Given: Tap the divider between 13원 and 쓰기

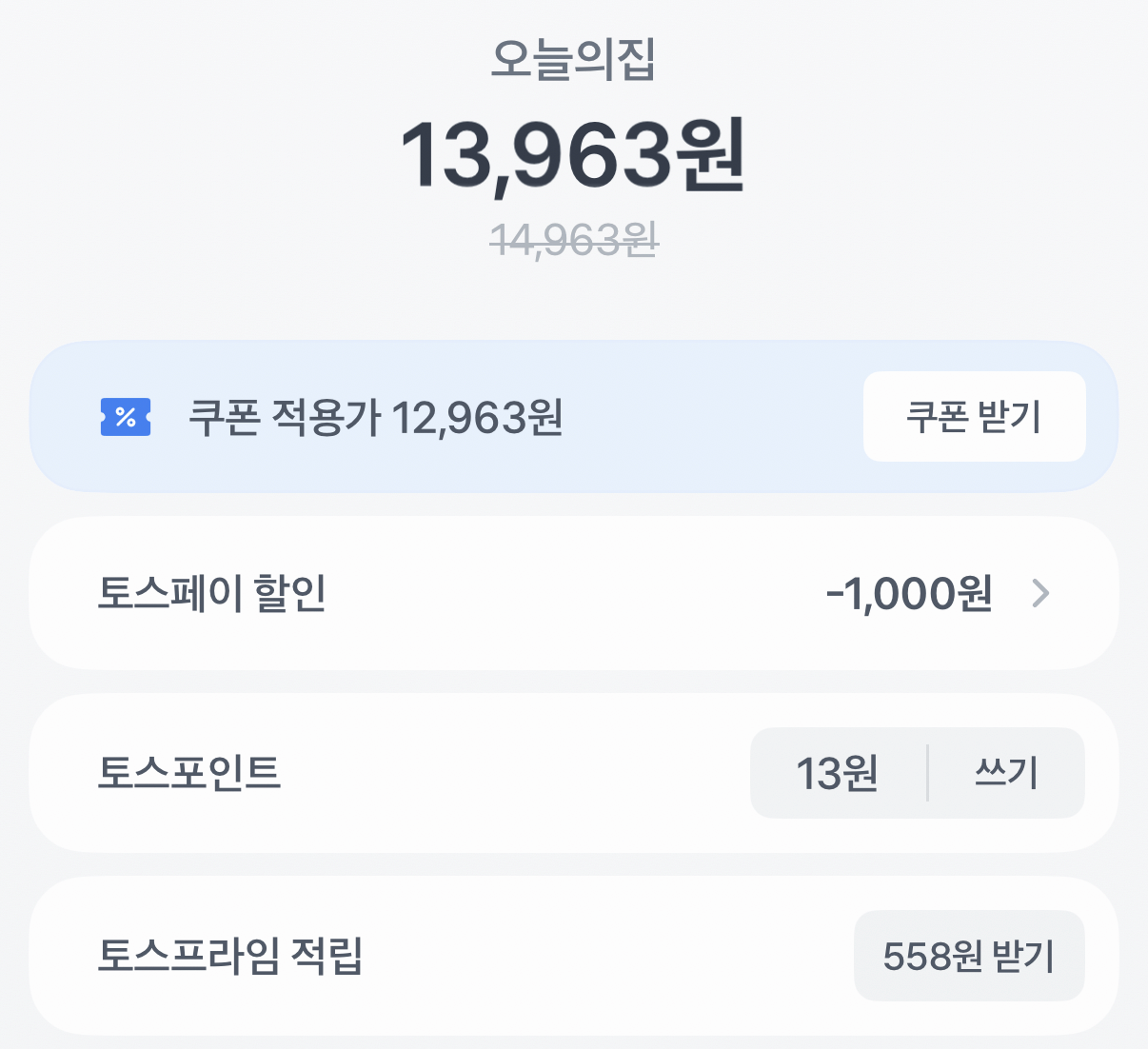Looking at the screenshot, I should (x=926, y=773).
